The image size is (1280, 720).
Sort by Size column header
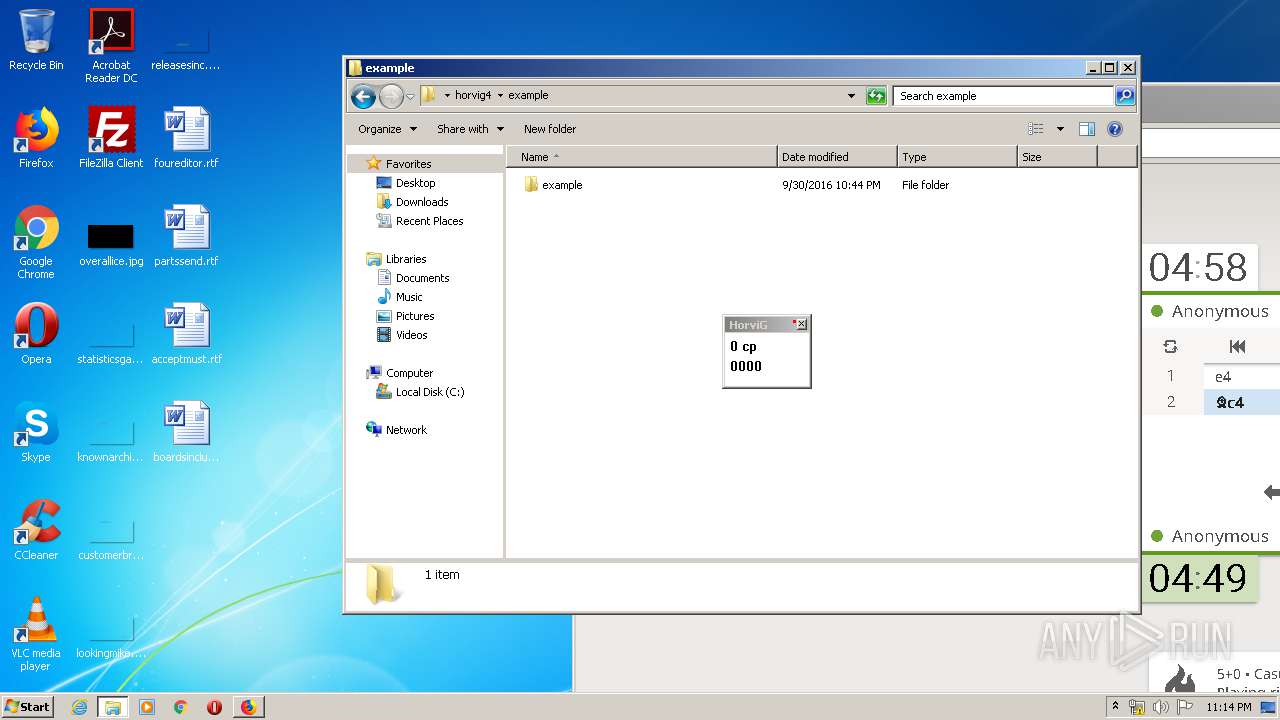pos(1057,157)
